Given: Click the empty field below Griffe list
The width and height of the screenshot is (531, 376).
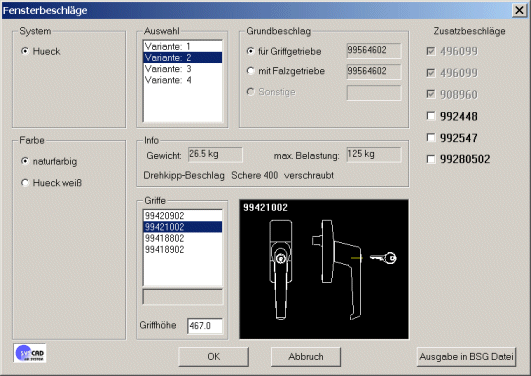Looking at the screenshot, I should (x=183, y=297).
